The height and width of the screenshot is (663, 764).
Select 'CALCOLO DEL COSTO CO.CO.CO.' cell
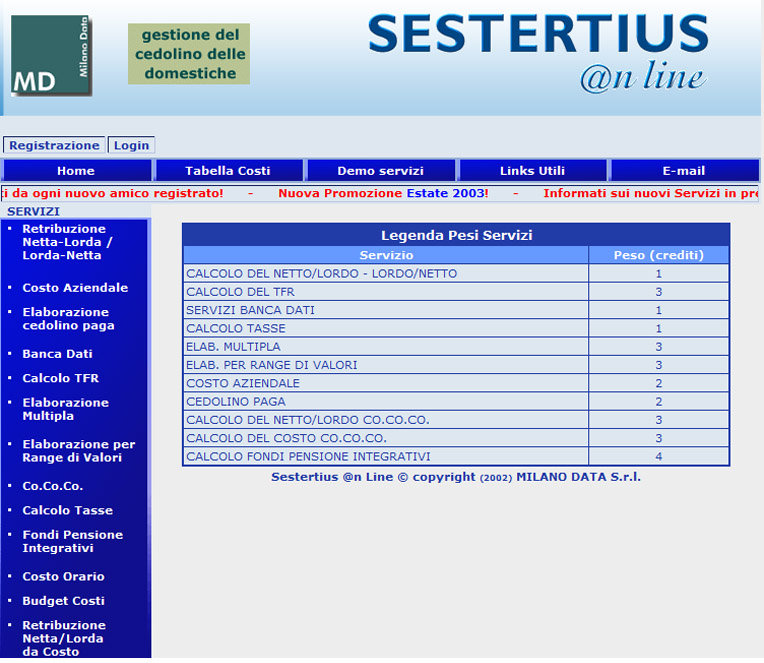click(386, 438)
